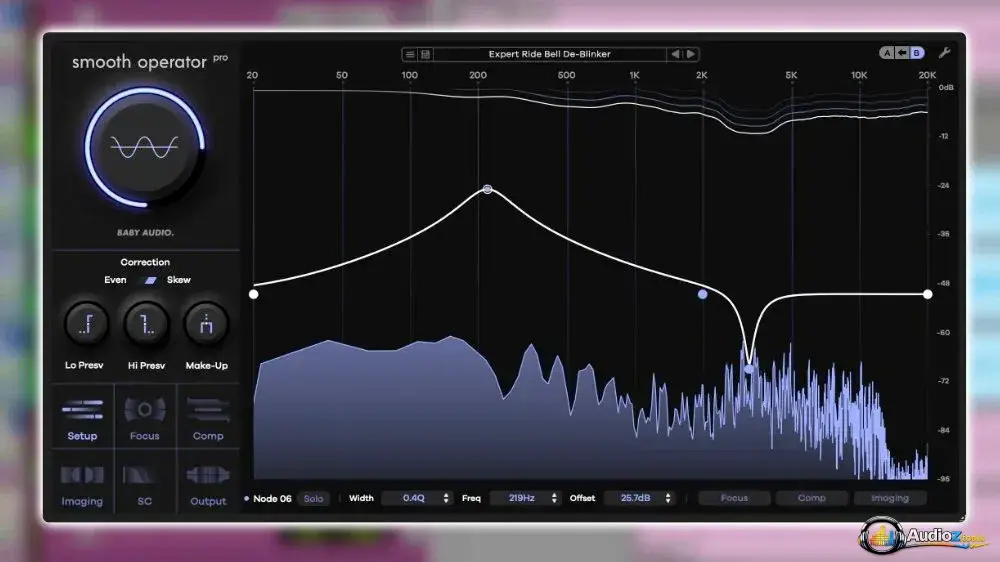Open the Imaging section in sidebar
This screenshot has width=1000, height=562.
(x=82, y=484)
